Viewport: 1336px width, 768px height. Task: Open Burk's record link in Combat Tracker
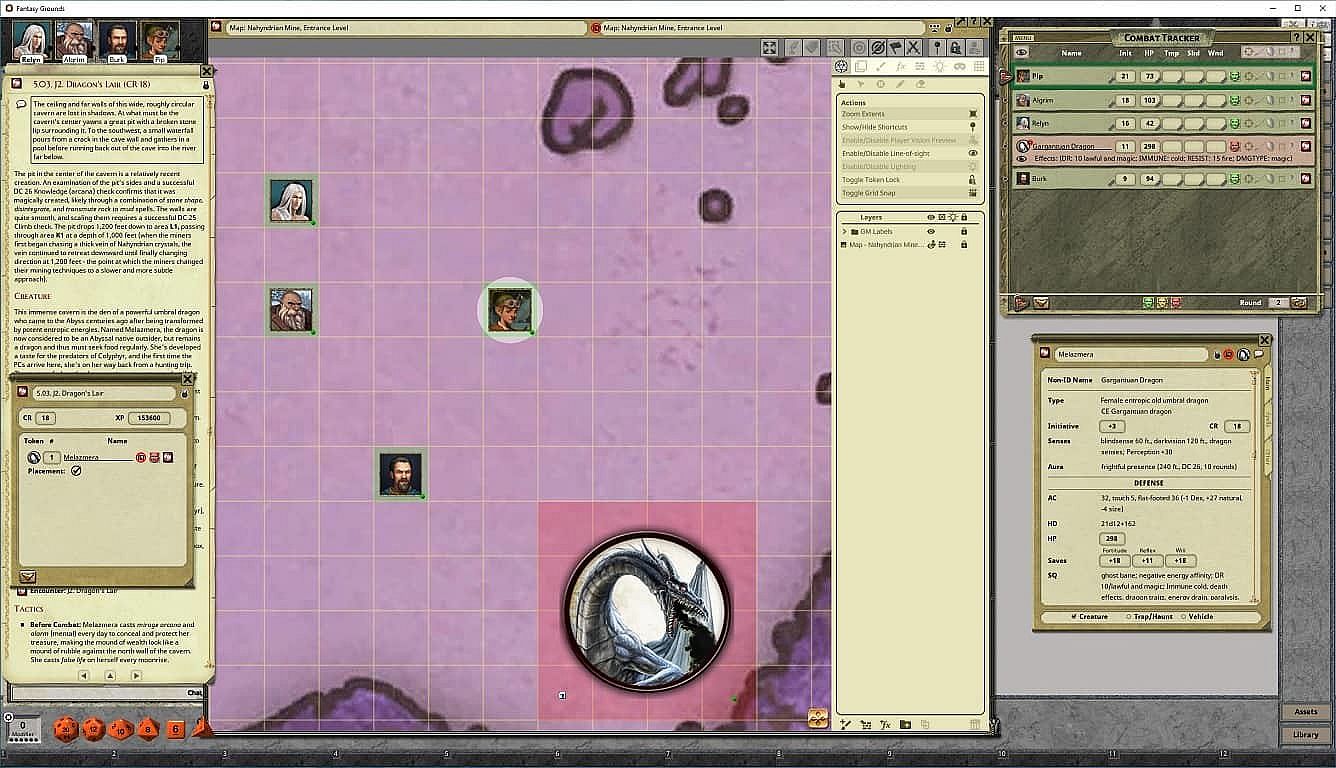tap(1305, 179)
